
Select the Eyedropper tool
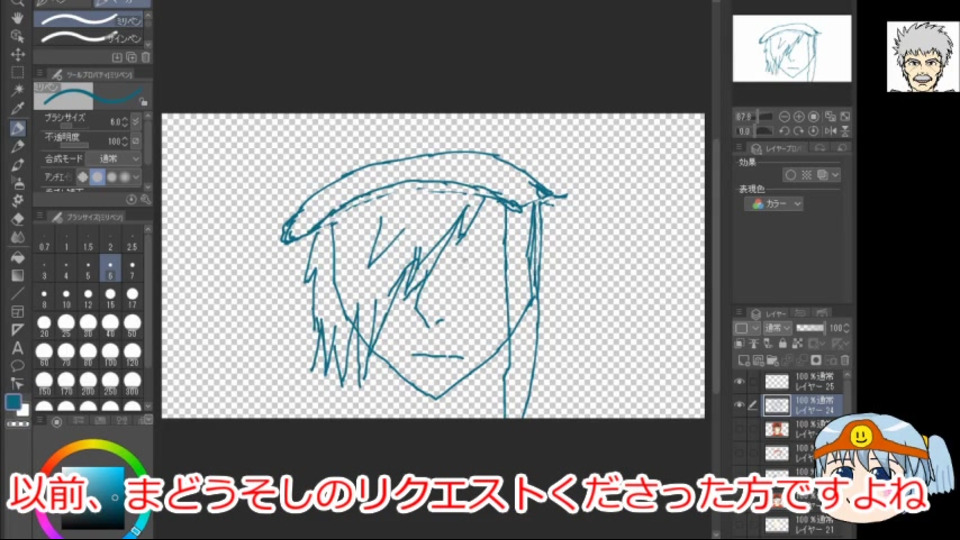coord(17,109)
